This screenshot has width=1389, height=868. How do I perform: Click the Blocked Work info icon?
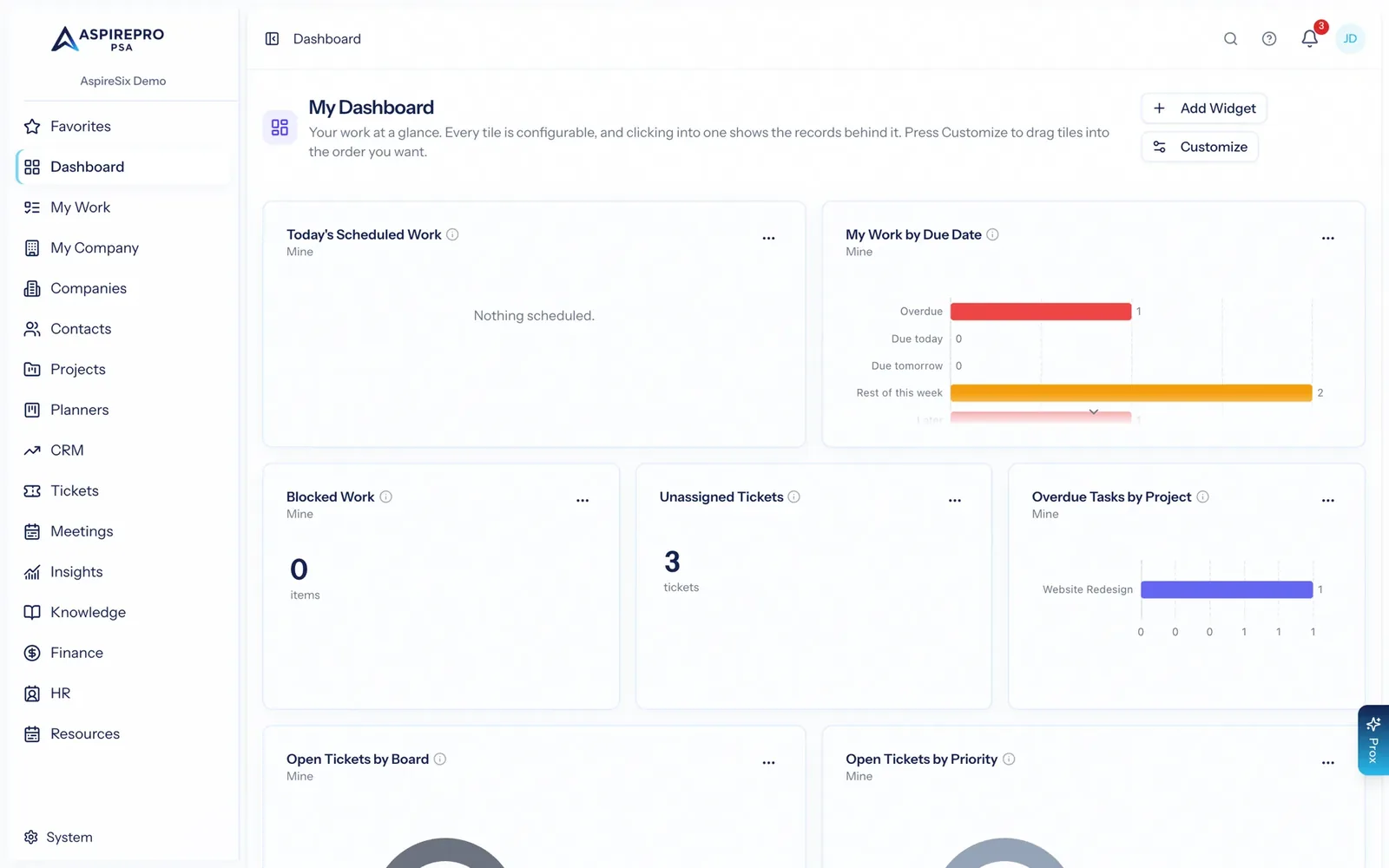[386, 496]
